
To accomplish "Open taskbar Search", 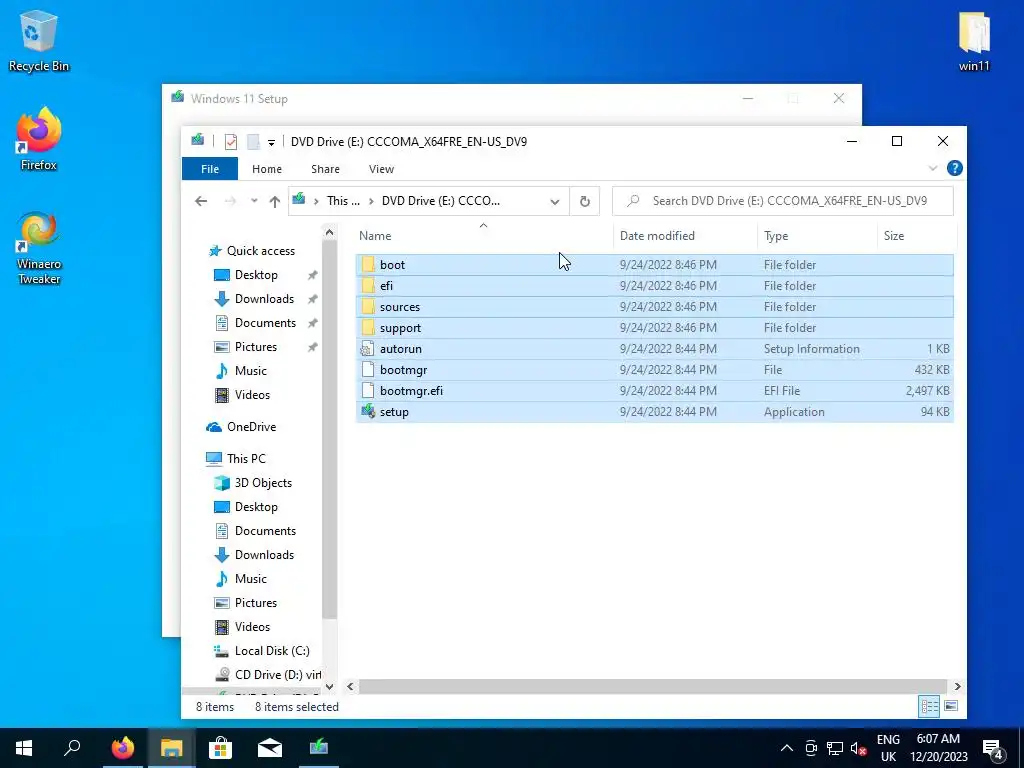I will [x=72, y=748].
